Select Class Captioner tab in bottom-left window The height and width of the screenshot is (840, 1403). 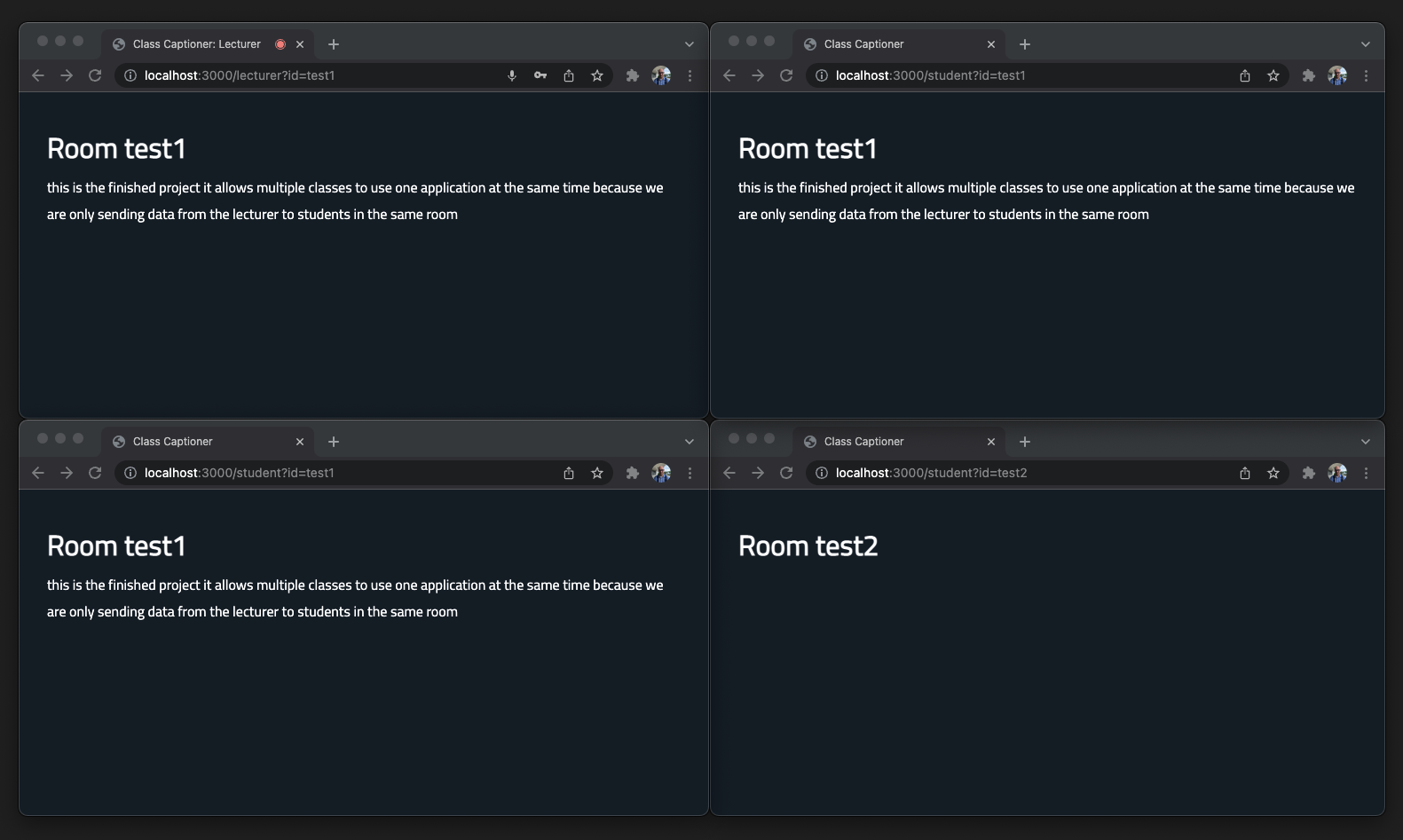pyautogui.click(x=208, y=442)
